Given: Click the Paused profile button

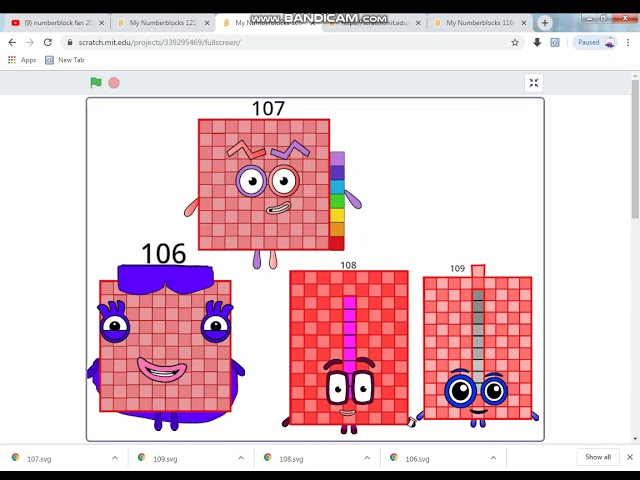Looking at the screenshot, I should (x=595, y=42).
